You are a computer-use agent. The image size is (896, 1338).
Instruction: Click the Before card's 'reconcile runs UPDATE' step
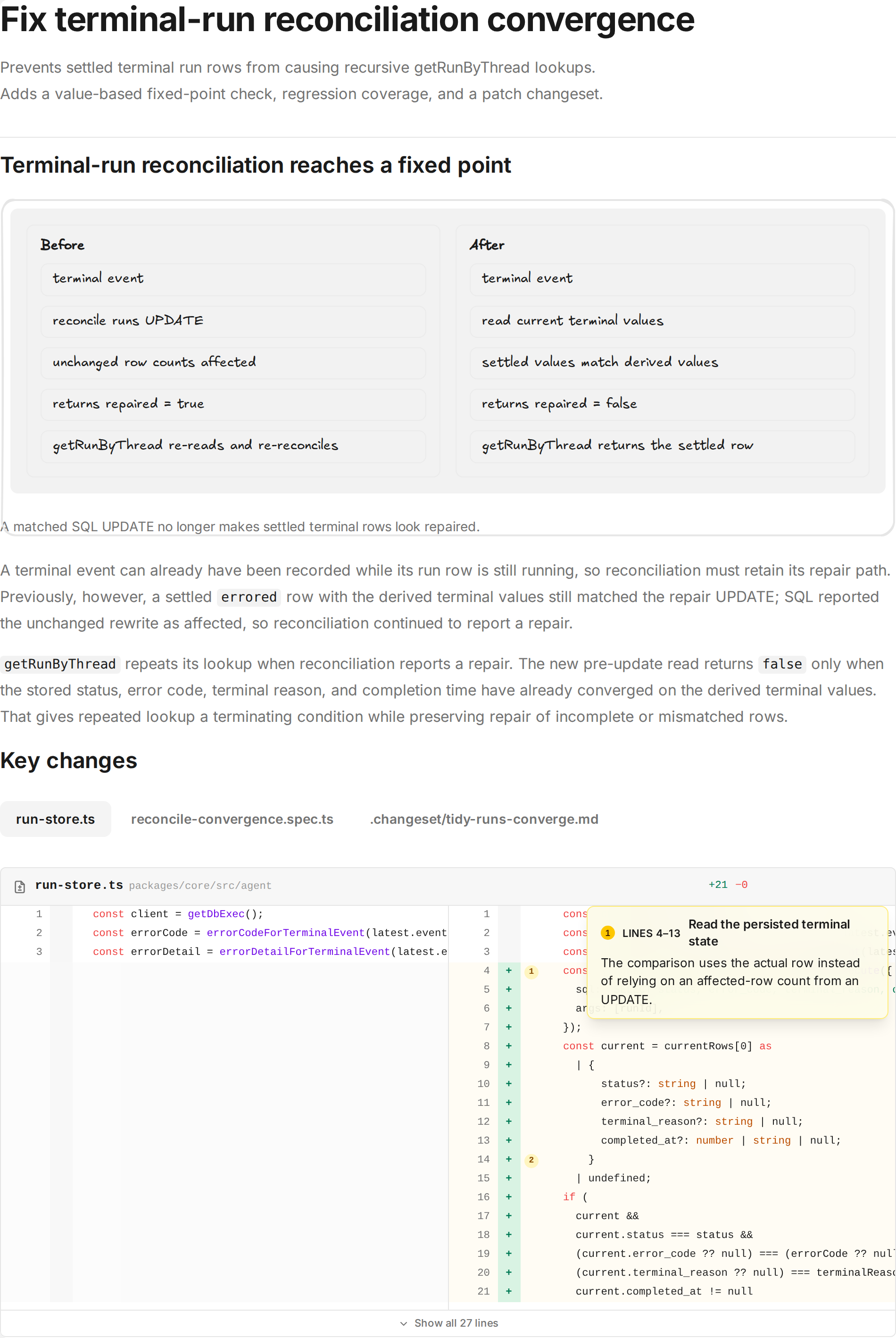(233, 321)
